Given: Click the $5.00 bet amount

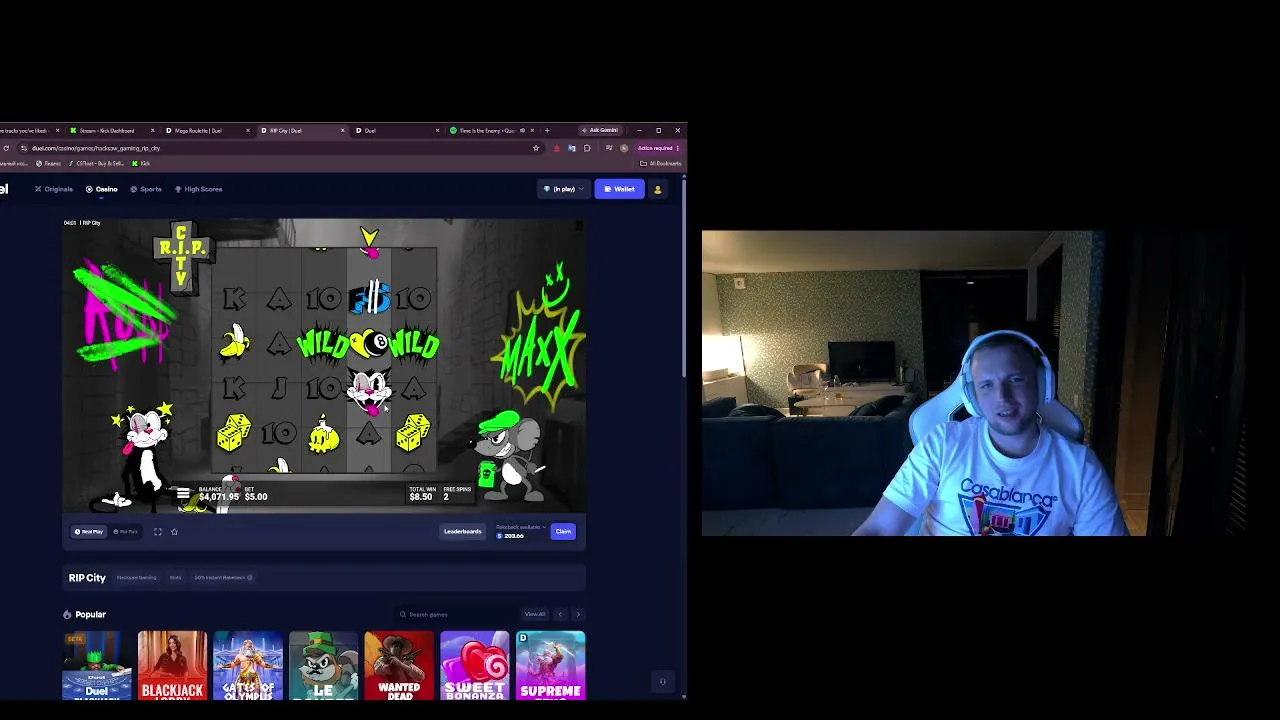Looking at the screenshot, I should click(x=256, y=497).
